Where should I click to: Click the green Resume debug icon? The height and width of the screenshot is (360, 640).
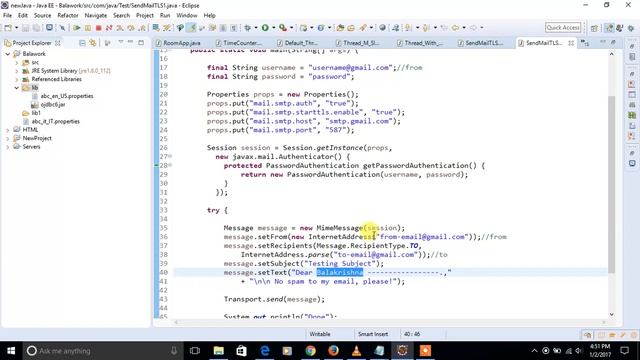[x=76, y=28]
